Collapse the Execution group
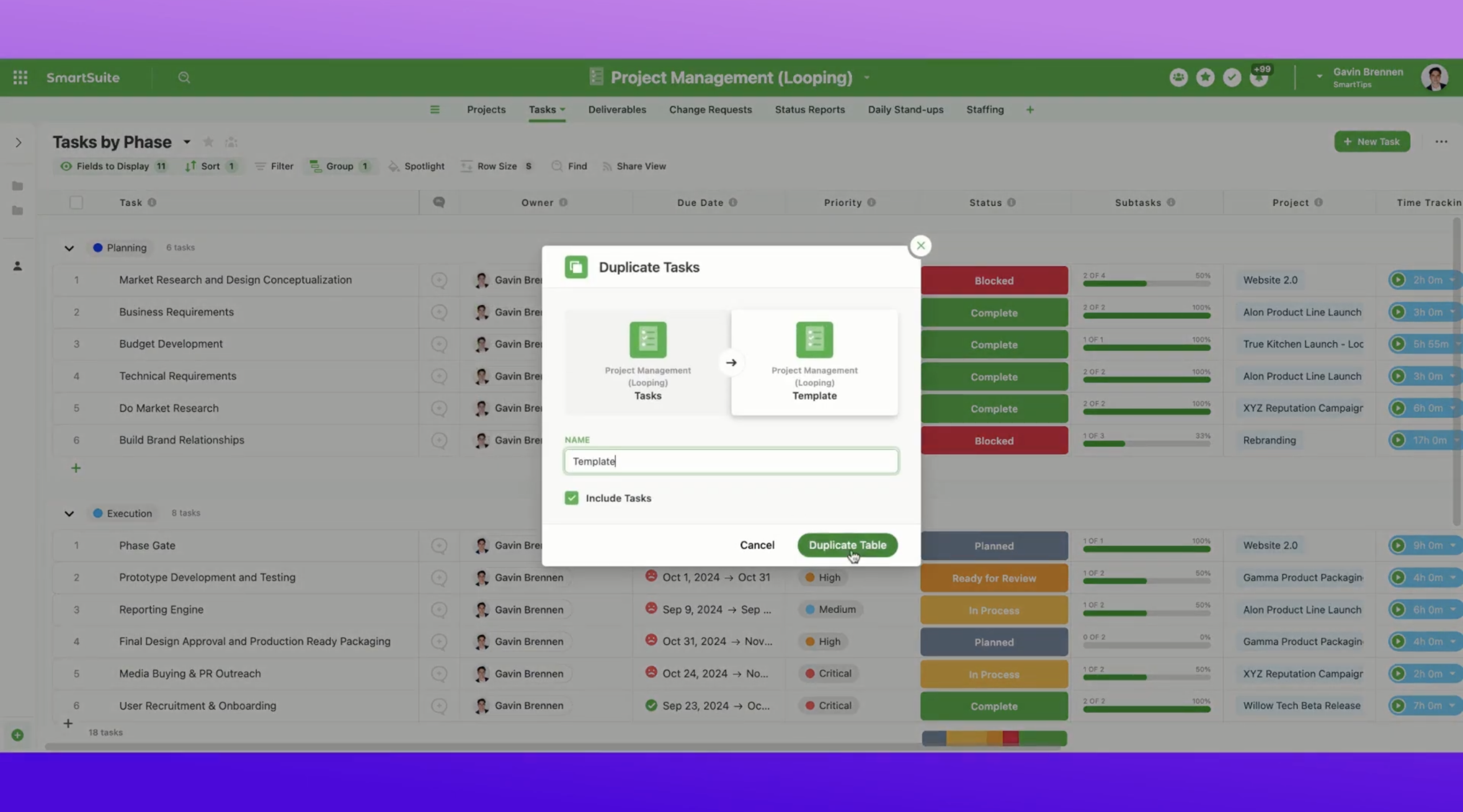Image resolution: width=1463 pixels, height=812 pixels. (x=69, y=513)
